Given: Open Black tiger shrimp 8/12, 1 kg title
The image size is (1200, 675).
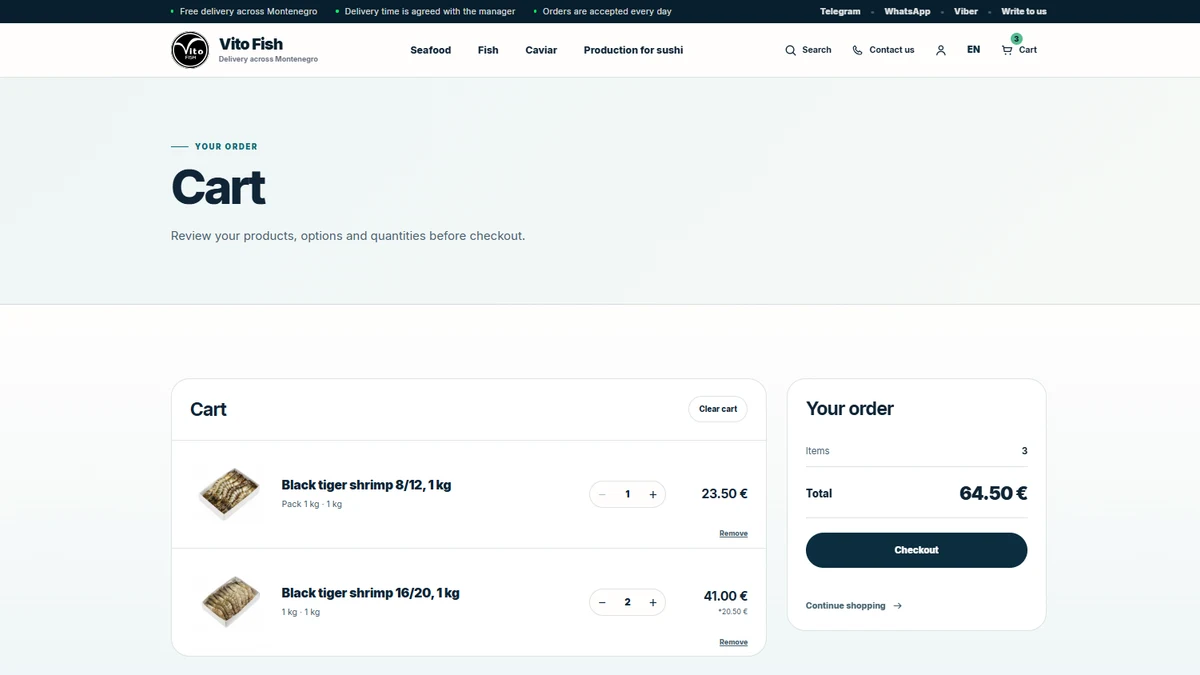Looking at the screenshot, I should 366,485.
